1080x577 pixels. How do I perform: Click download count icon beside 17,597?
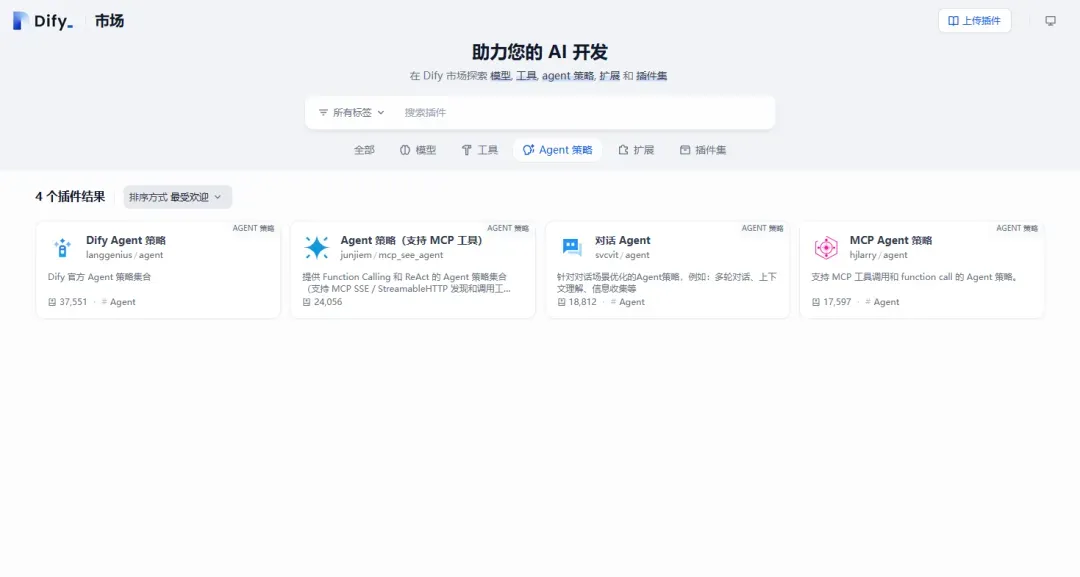[x=816, y=302]
